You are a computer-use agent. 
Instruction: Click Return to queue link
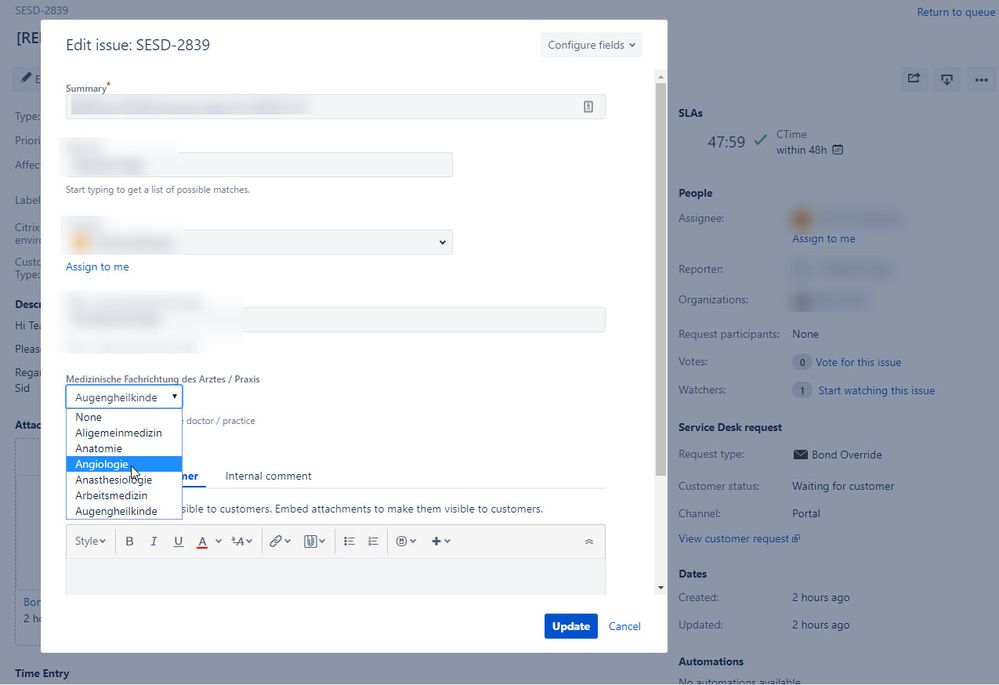click(956, 12)
